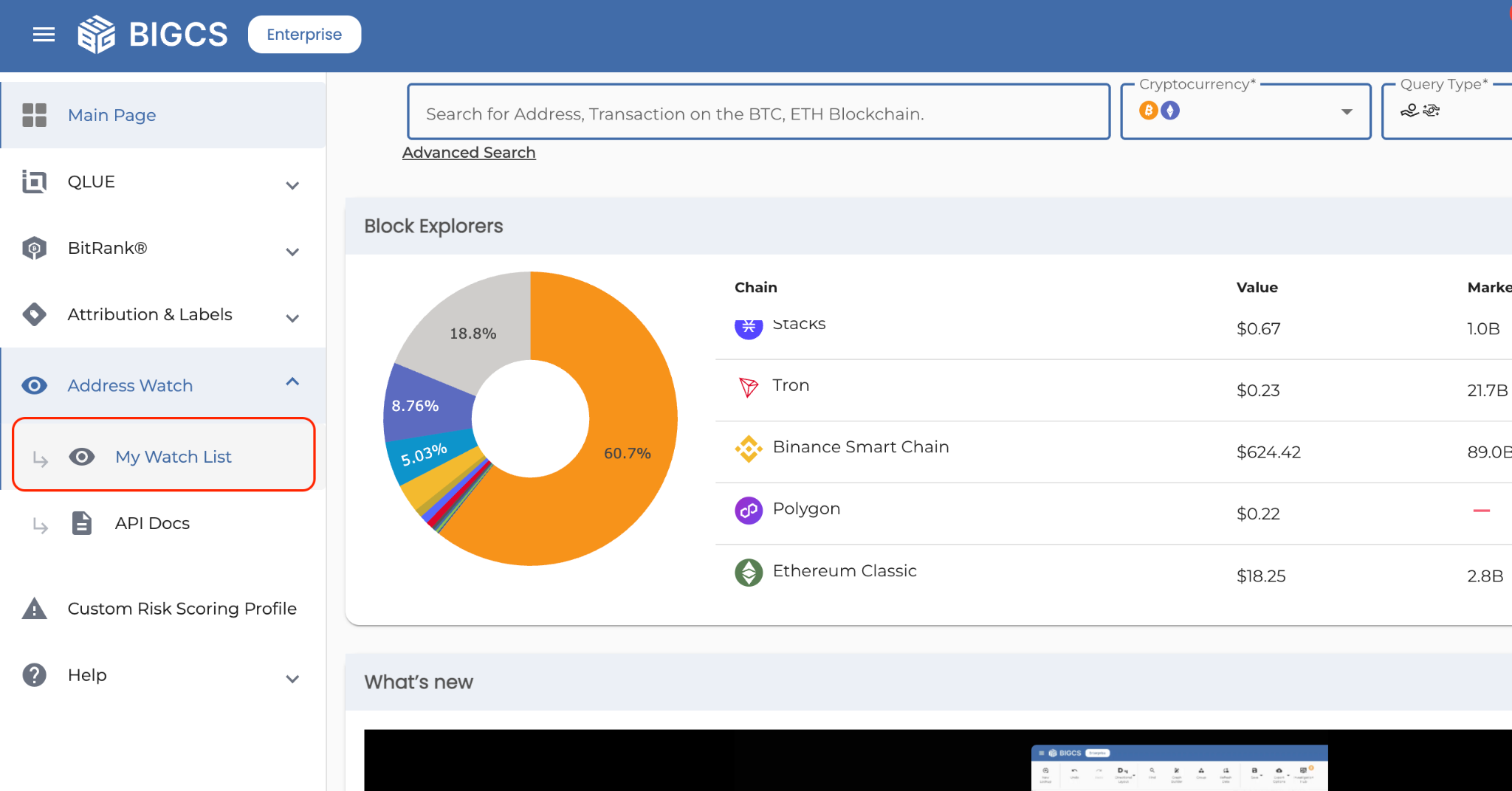Click the Advanced Search link
This screenshot has width=1512, height=791.
(469, 153)
